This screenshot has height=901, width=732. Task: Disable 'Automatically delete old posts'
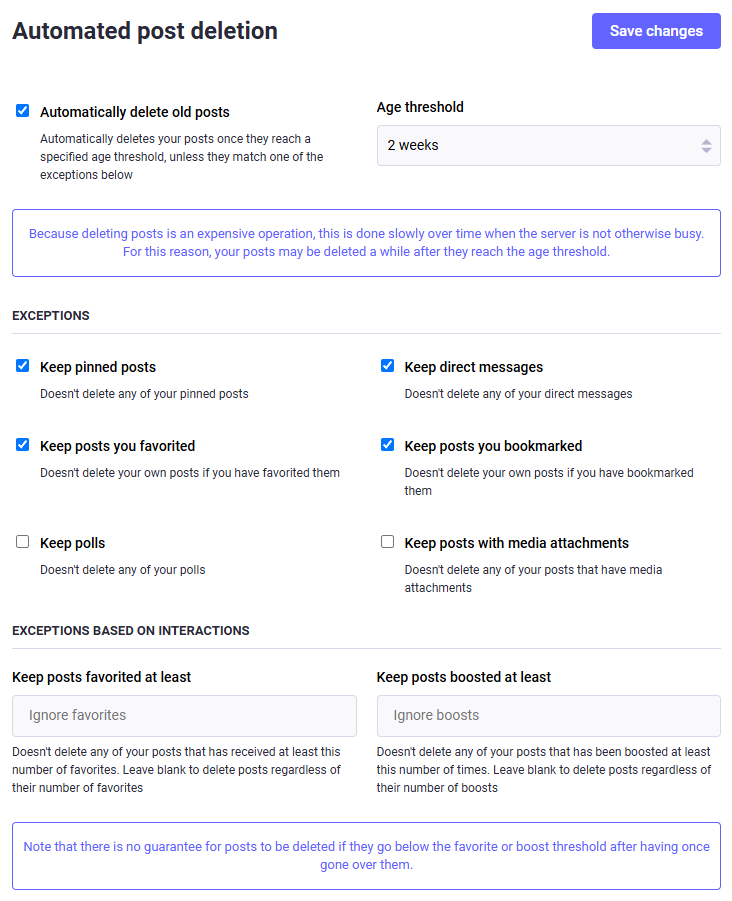[x=22, y=111]
